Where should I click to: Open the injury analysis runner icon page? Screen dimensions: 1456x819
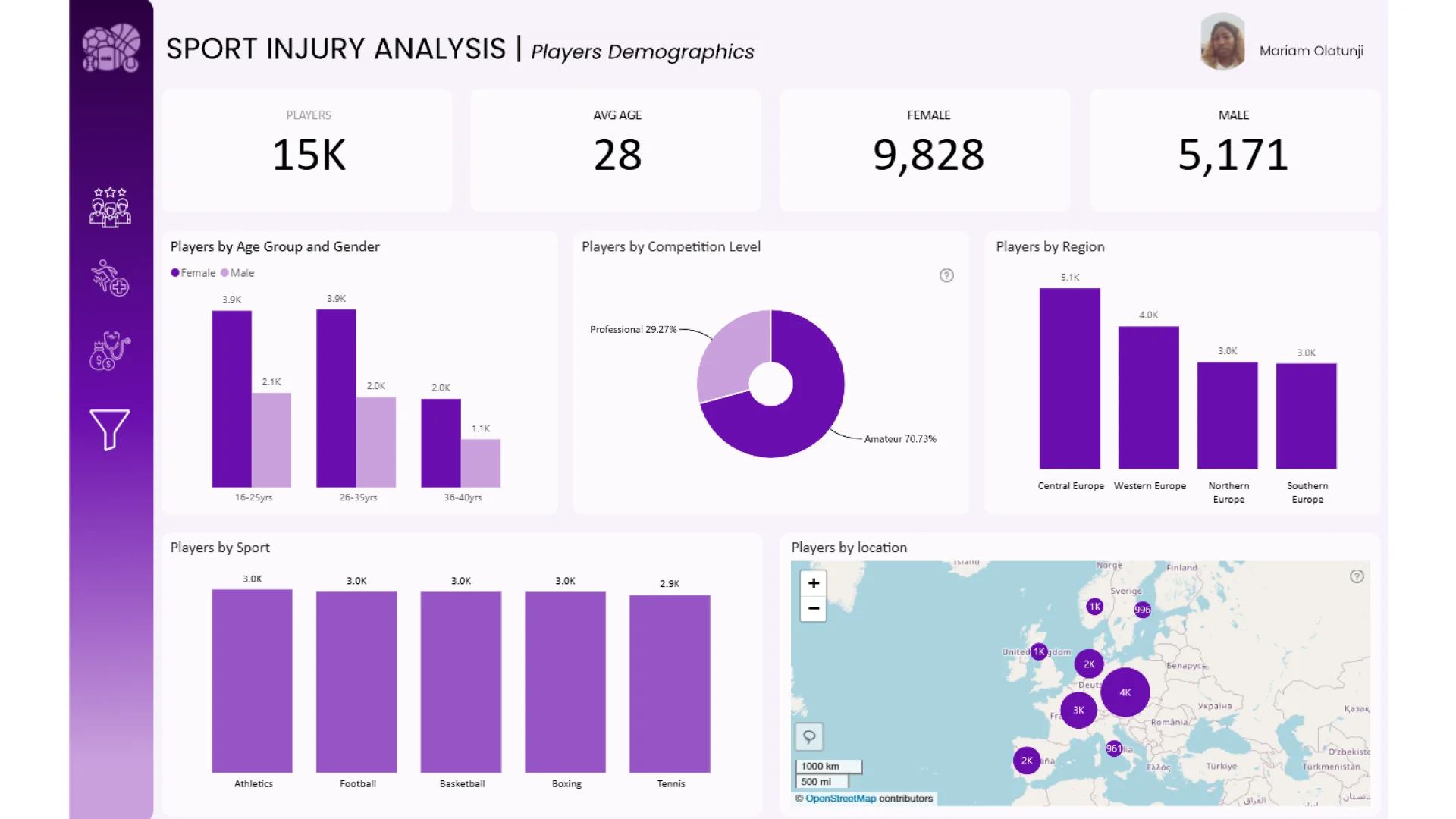pos(110,278)
